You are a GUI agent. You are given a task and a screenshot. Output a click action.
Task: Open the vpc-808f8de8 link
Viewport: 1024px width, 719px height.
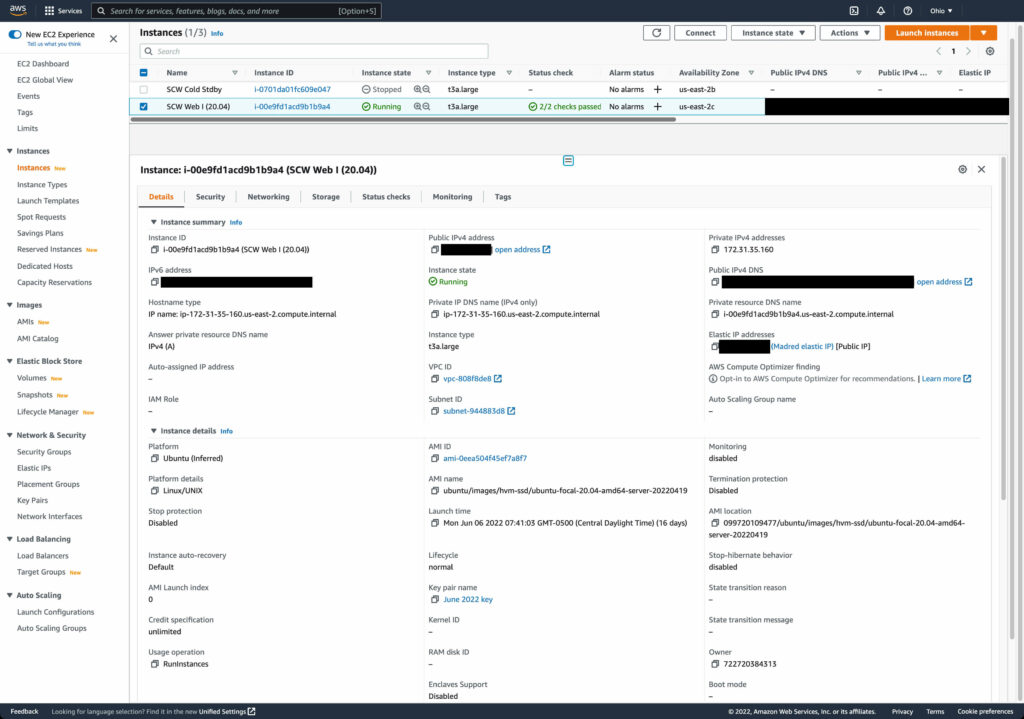467,379
